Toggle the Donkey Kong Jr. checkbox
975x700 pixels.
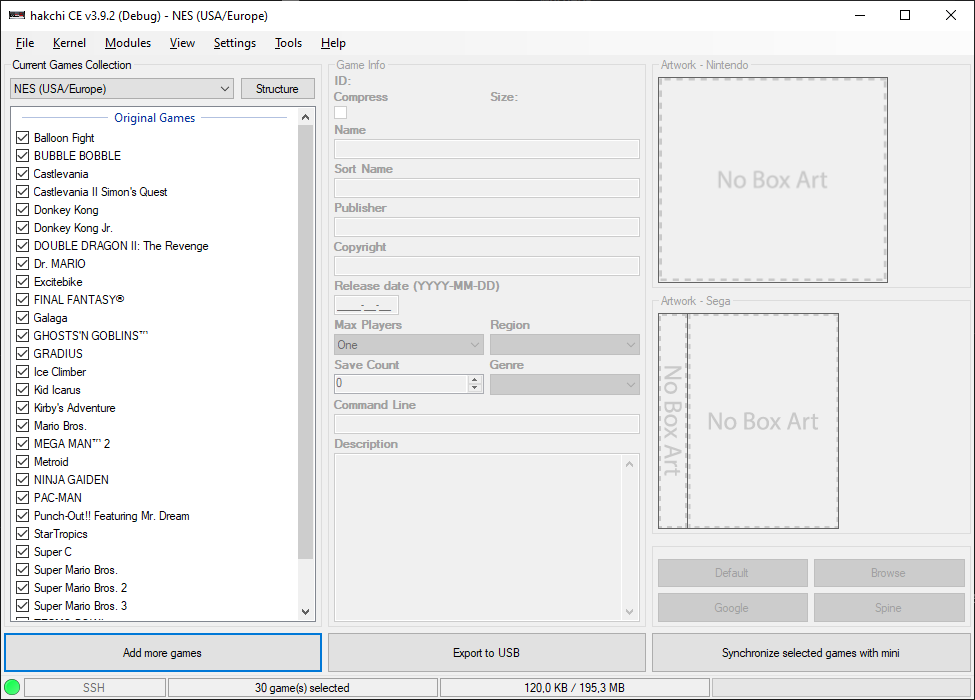[x=23, y=228]
